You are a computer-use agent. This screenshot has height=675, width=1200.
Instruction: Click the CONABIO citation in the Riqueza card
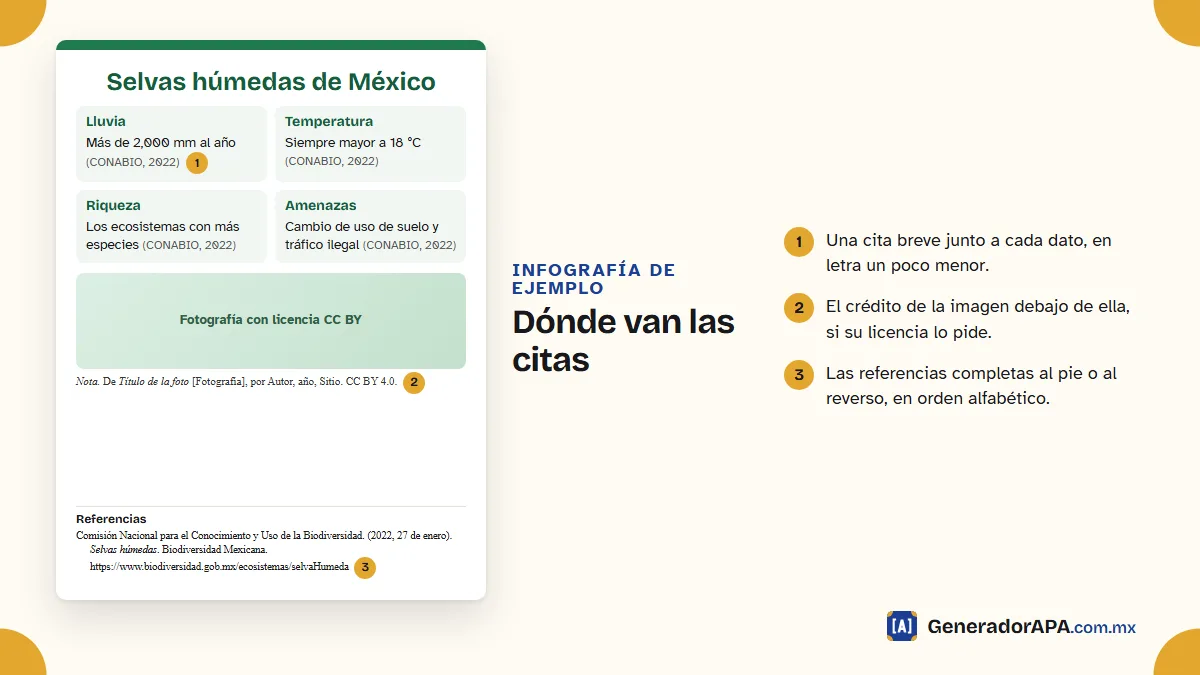click(189, 245)
